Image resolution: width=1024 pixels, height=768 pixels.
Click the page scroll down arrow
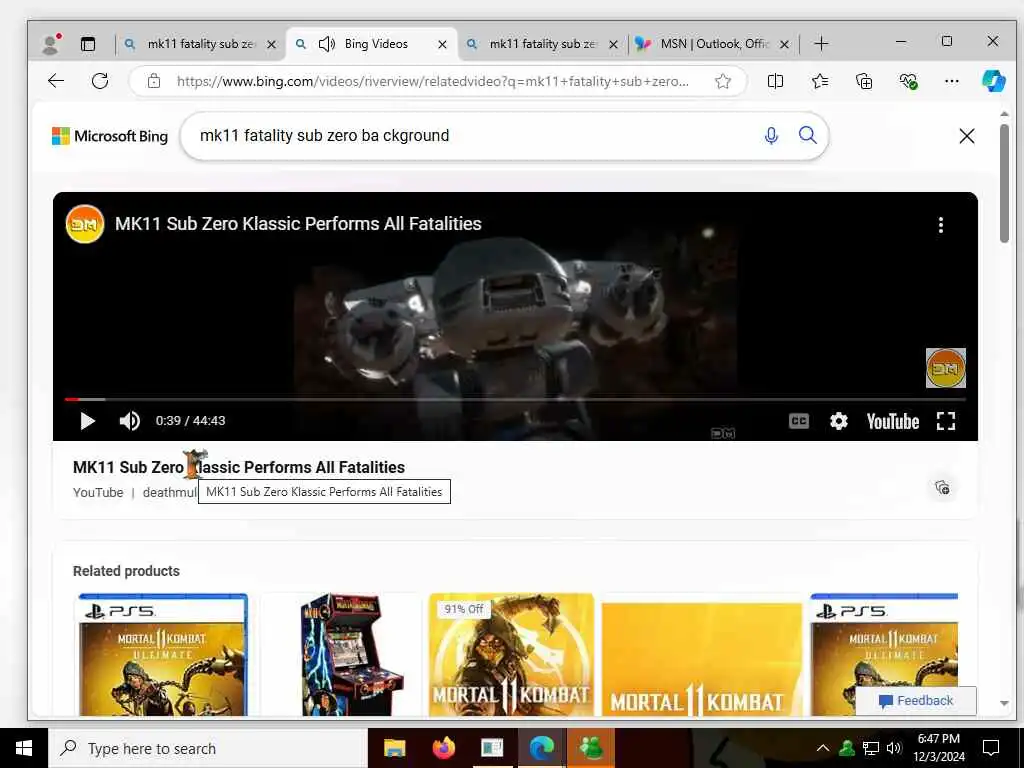(x=1004, y=703)
